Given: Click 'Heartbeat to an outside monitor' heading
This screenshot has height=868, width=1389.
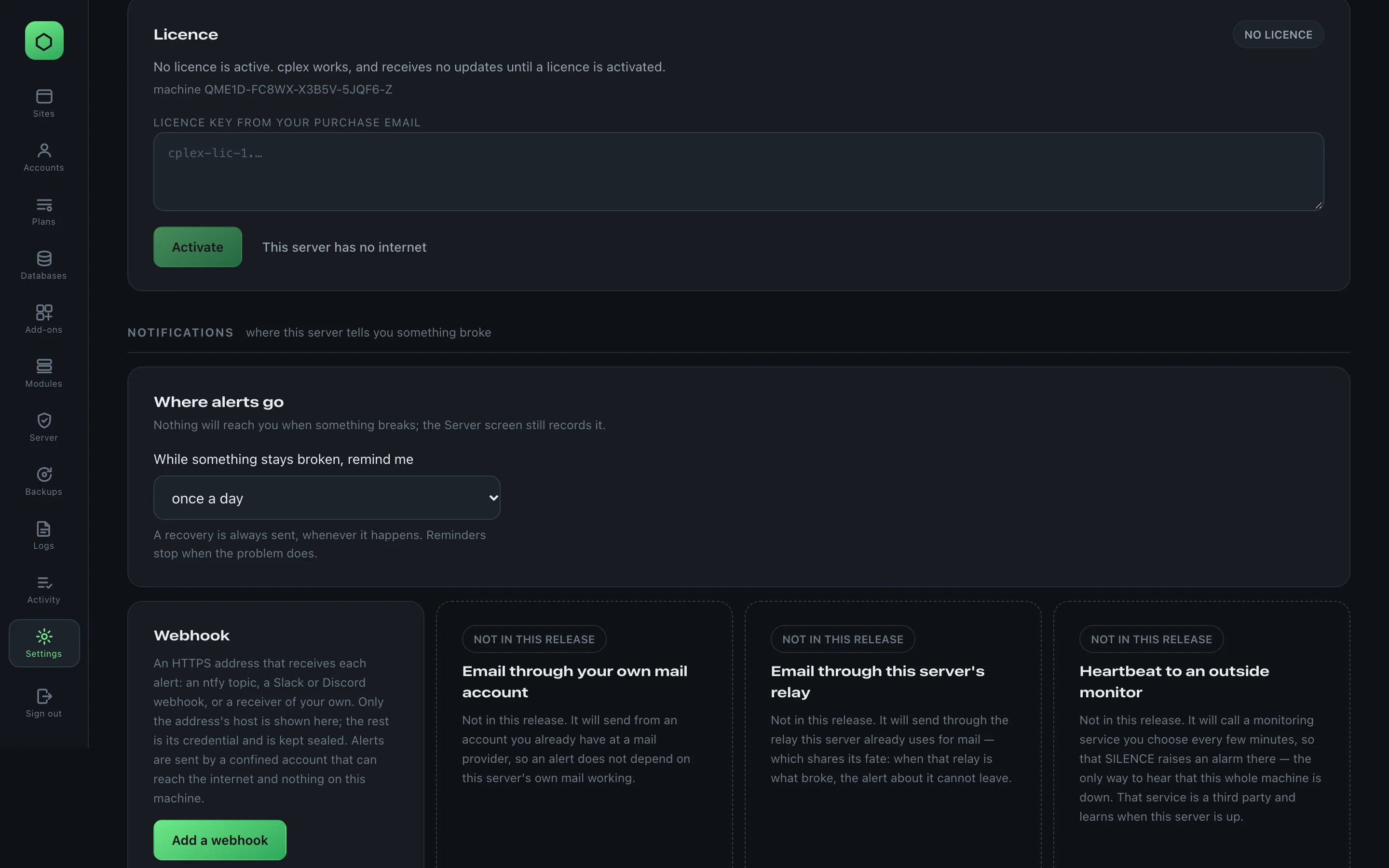Looking at the screenshot, I should point(1174,681).
